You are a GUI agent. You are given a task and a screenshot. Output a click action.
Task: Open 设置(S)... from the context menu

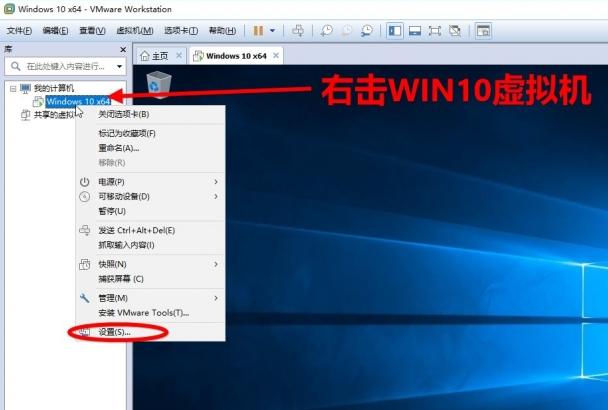[x=150, y=332]
